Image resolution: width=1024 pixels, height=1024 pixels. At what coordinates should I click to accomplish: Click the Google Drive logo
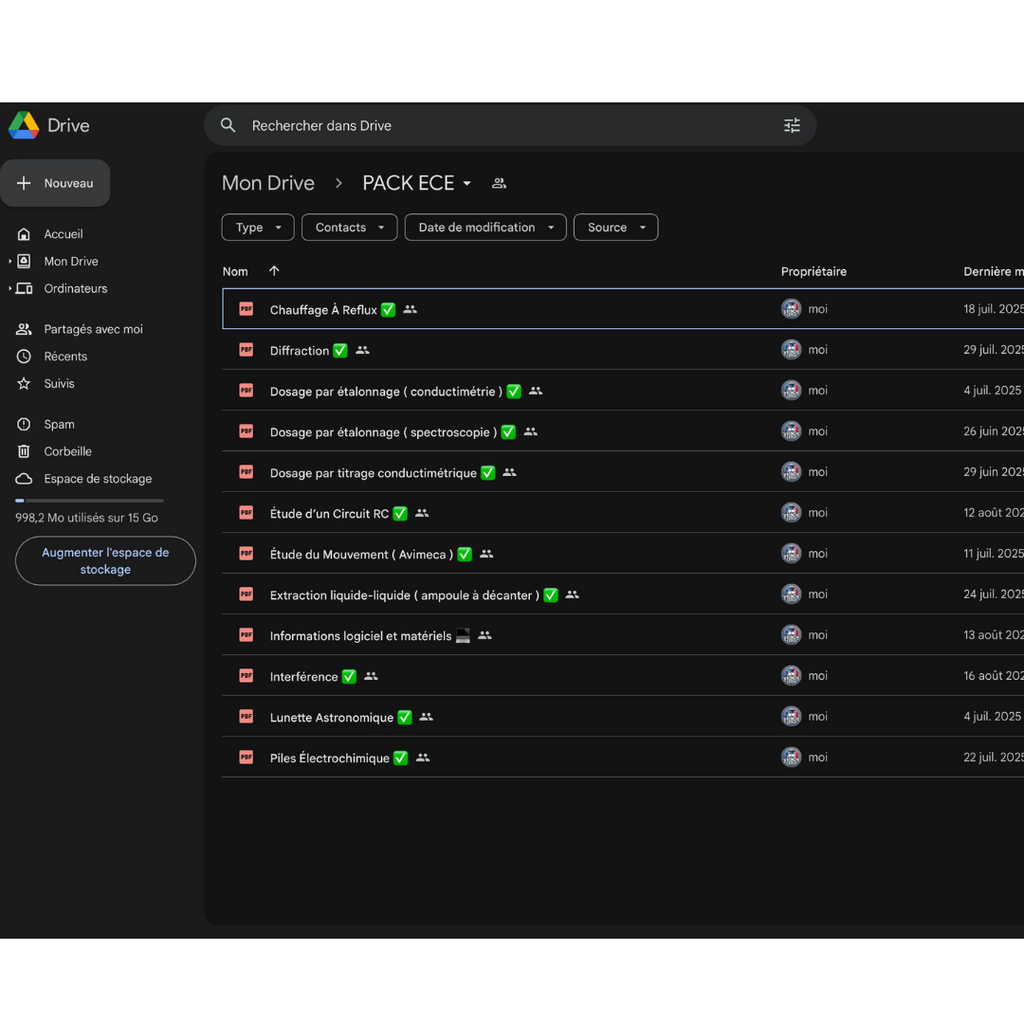(24, 125)
